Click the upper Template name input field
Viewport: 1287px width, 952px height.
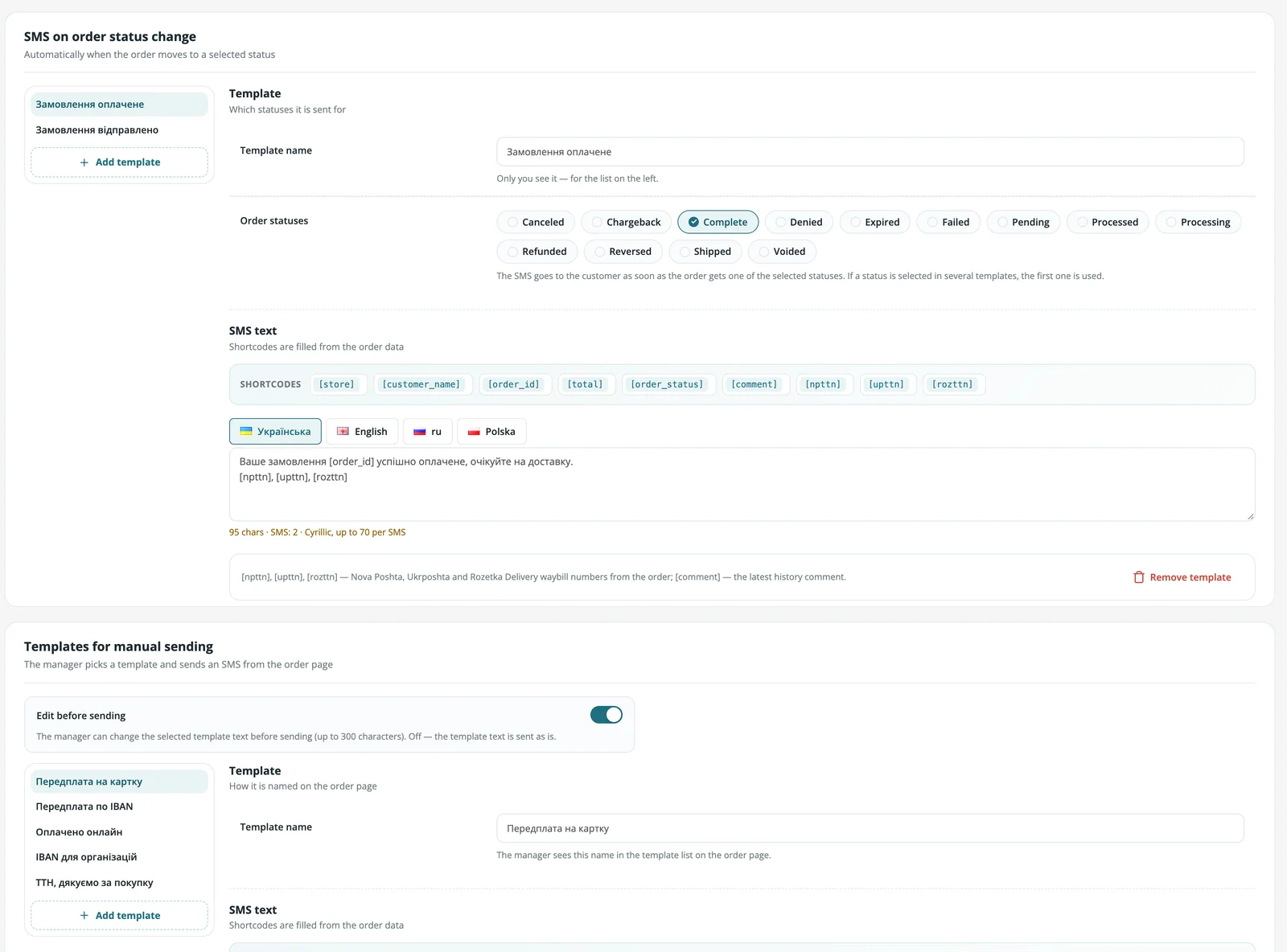tap(870, 152)
